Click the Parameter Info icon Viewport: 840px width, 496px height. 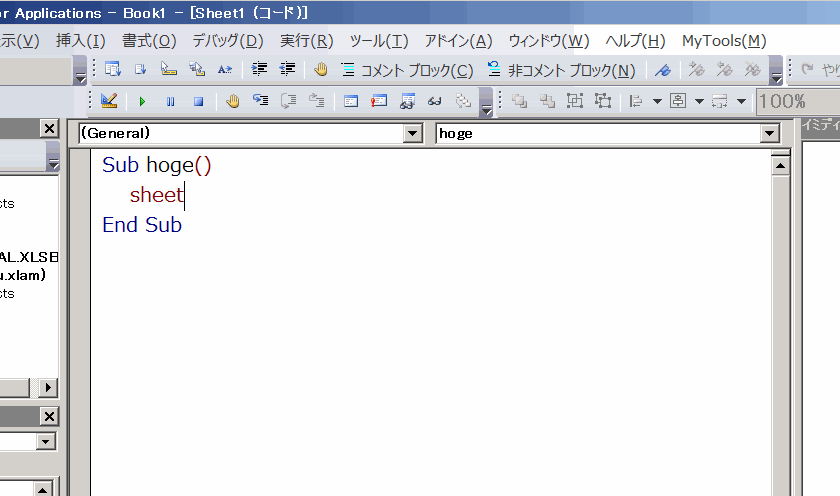[x=197, y=69]
